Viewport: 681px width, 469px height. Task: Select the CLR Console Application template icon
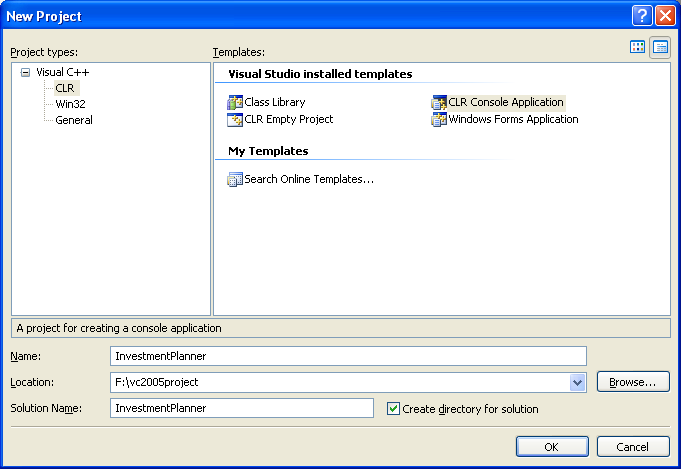(x=439, y=102)
